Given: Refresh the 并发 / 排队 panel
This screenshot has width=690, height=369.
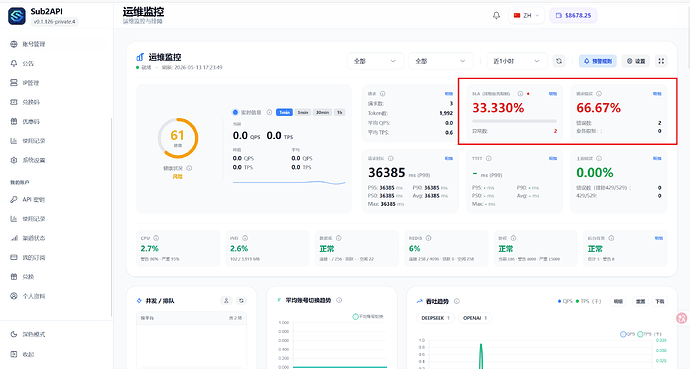Looking at the screenshot, I should pos(241,301).
